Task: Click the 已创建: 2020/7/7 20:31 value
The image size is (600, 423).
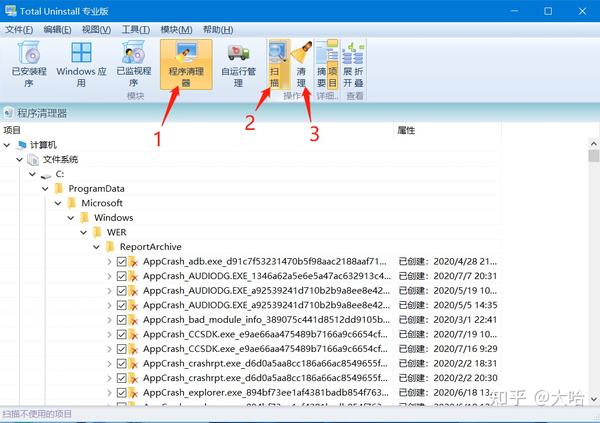Action: (448, 276)
